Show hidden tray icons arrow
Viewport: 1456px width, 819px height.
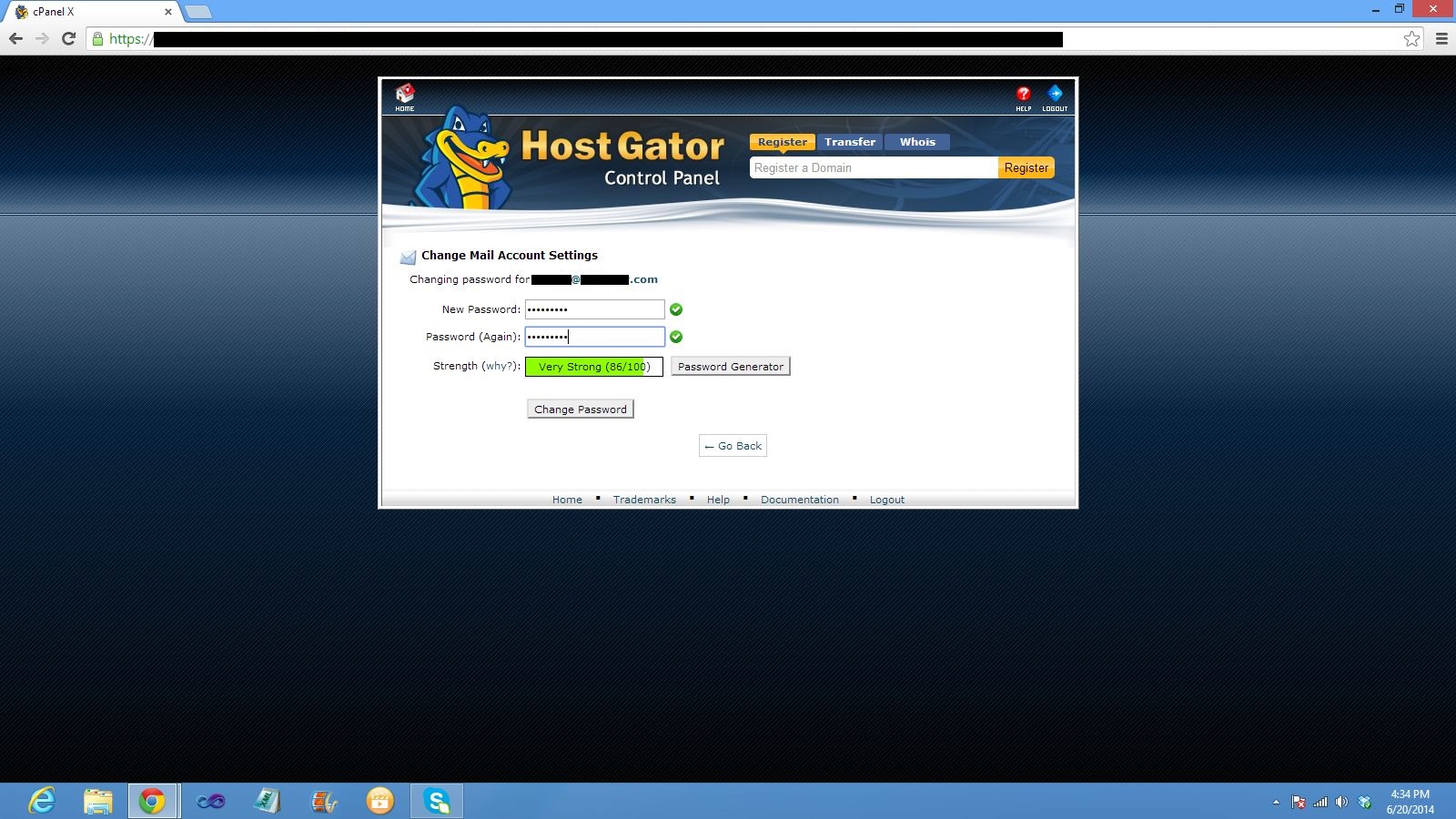[1276, 802]
